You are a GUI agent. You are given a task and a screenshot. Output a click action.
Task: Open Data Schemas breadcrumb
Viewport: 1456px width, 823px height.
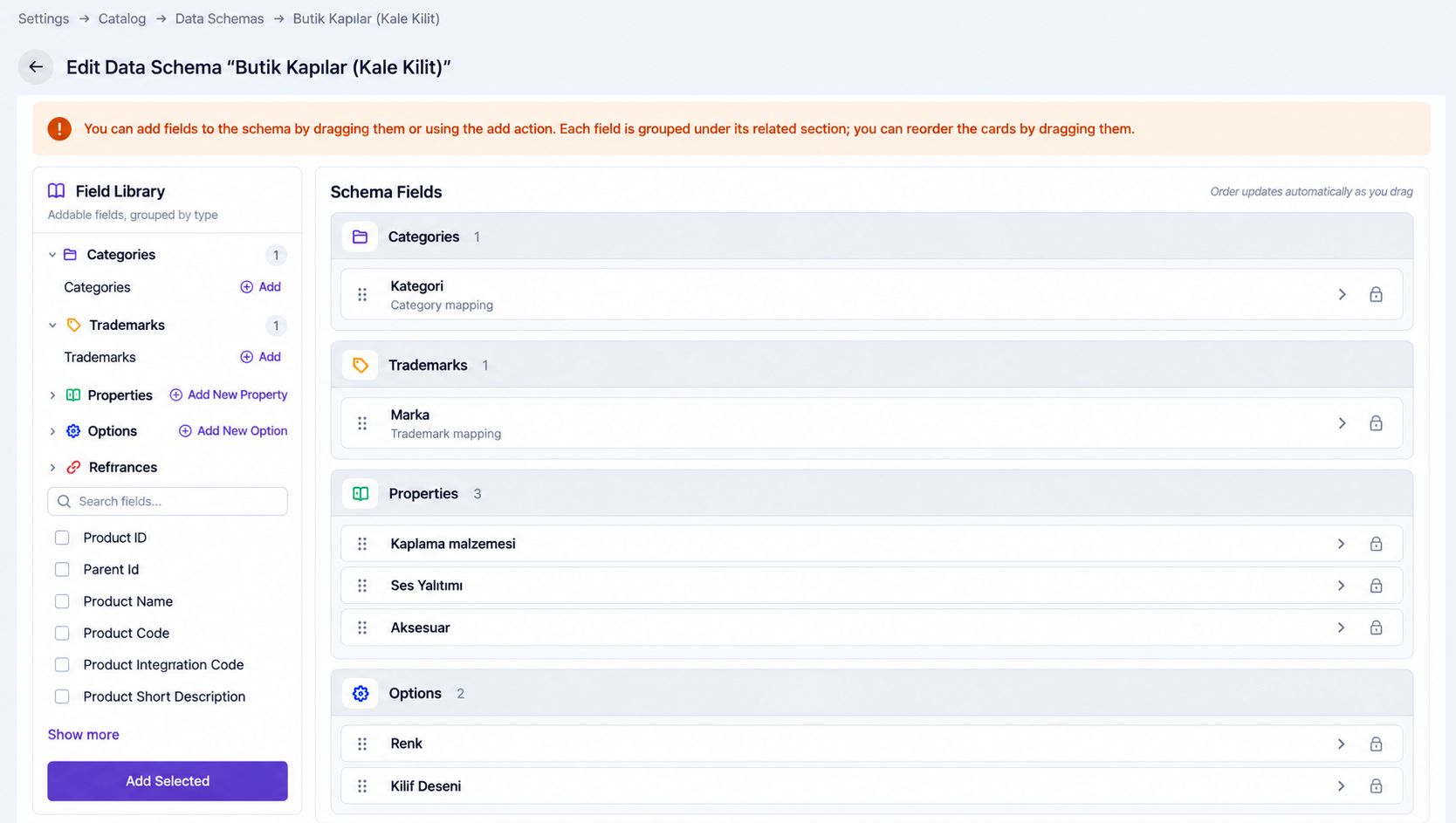[x=219, y=18]
